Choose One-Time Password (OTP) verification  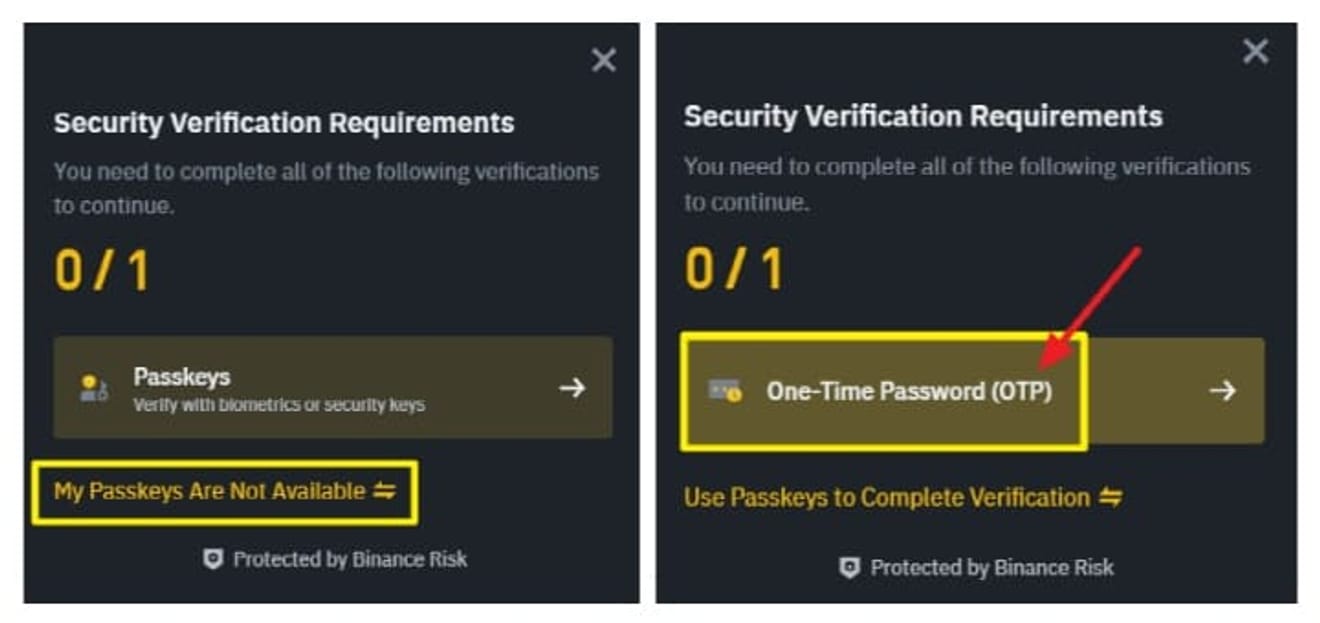908,391
